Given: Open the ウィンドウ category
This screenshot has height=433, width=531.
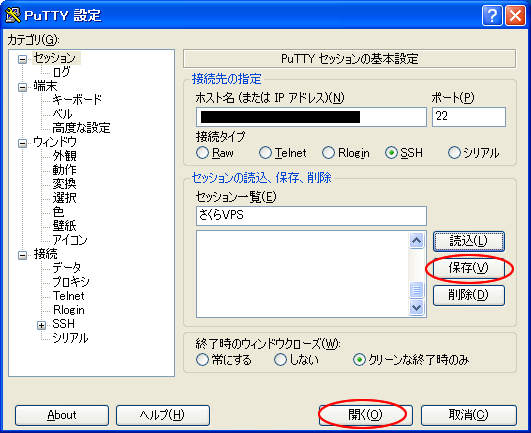Looking at the screenshot, I should (x=55, y=142).
